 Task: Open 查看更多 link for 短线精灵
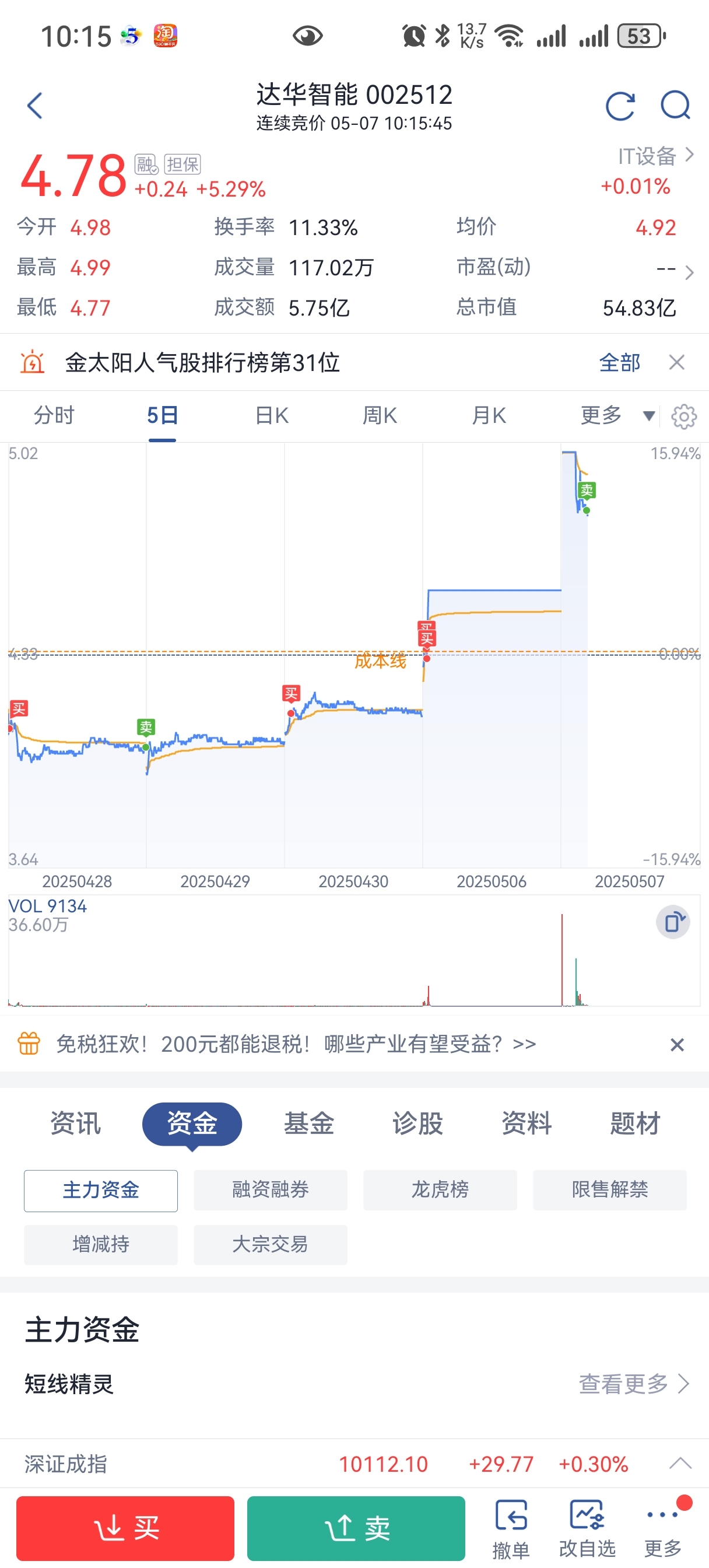pos(634,1384)
